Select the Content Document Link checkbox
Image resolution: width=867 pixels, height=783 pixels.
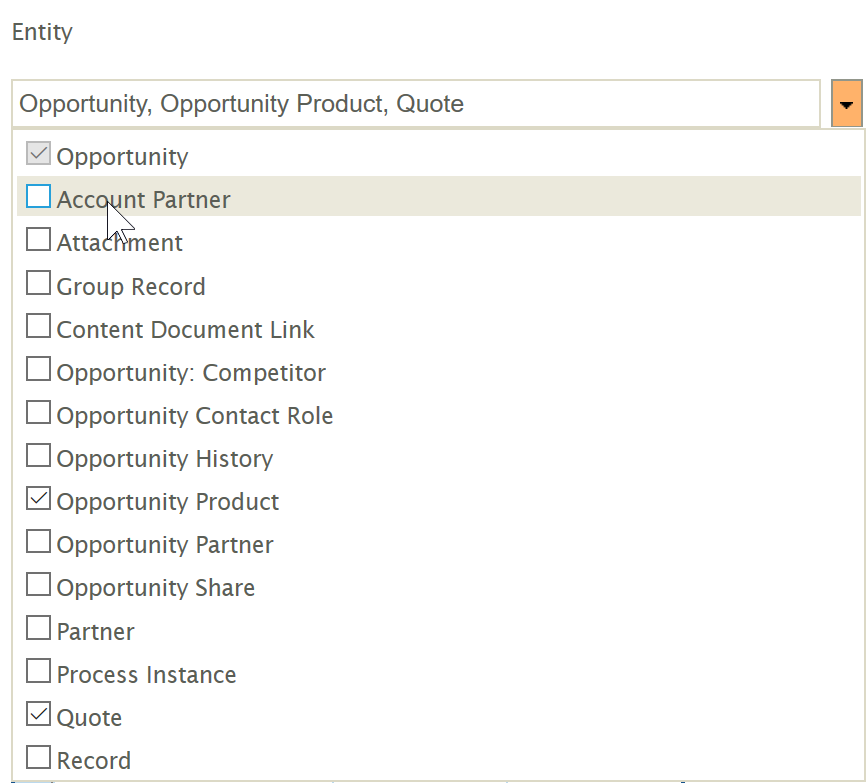pyautogui.click(x=38, y=327)
